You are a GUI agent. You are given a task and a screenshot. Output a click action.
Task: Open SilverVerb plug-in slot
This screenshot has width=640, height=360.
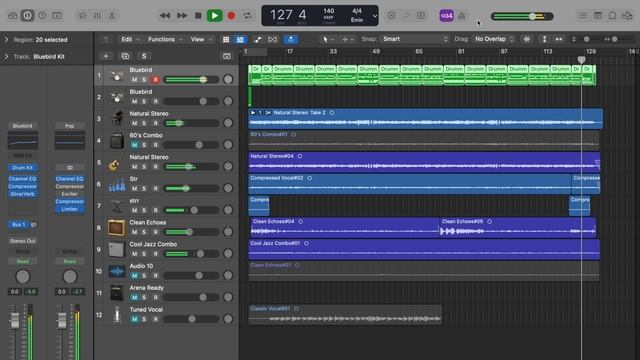tap(22, 194)
